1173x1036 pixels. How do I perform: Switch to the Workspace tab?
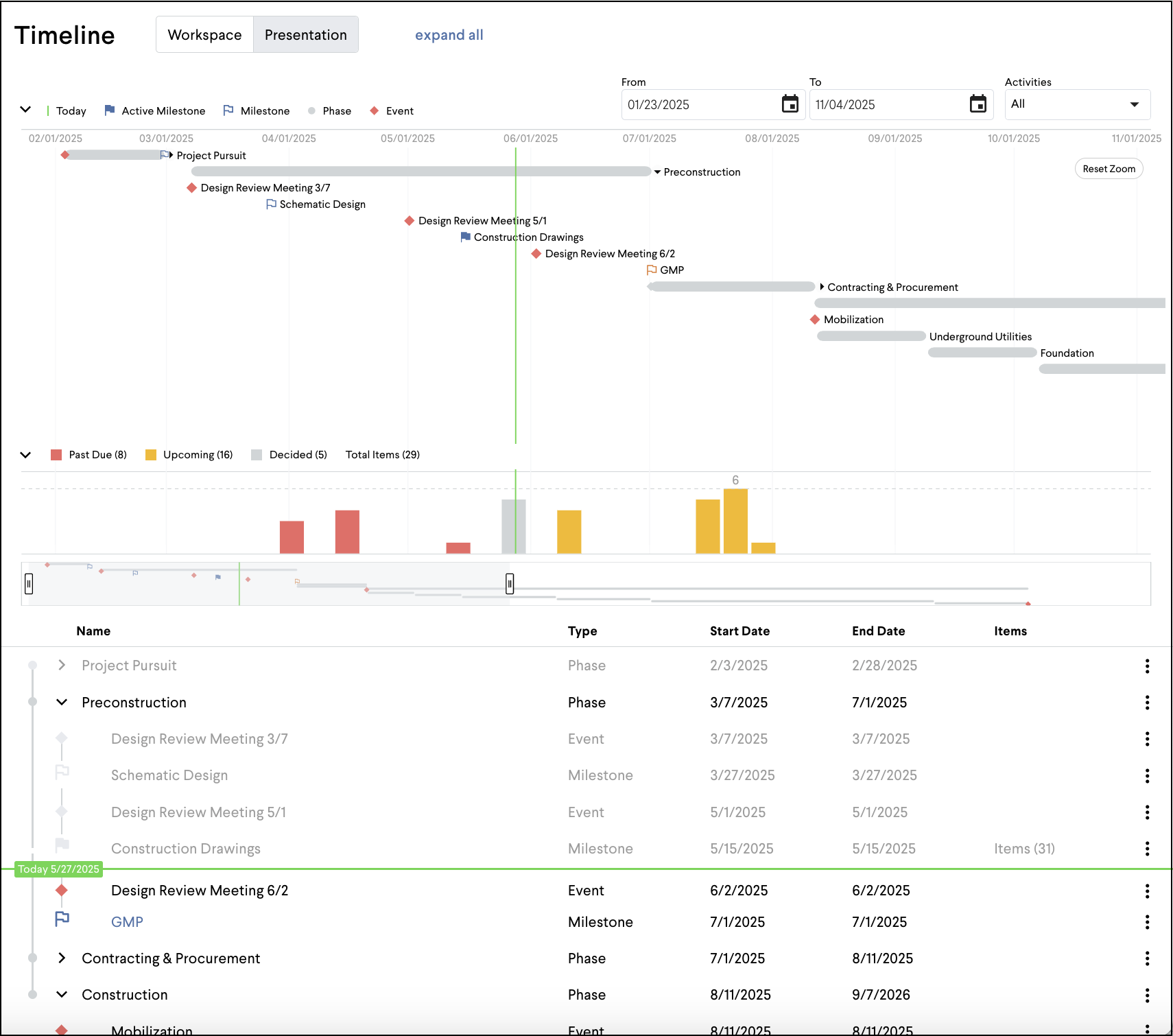click(x=204, y=34)
